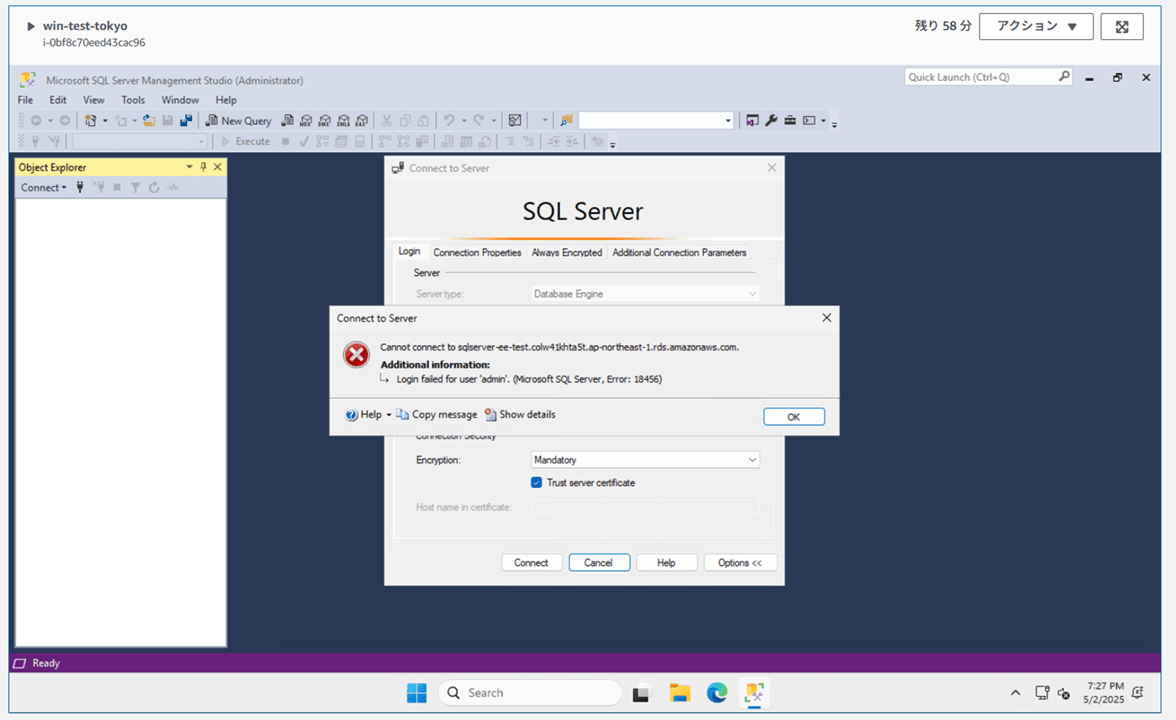The height and width of the screenshot is (720, 1176).
Task: Click the Undo arrow icon
Action: (449, 121)
